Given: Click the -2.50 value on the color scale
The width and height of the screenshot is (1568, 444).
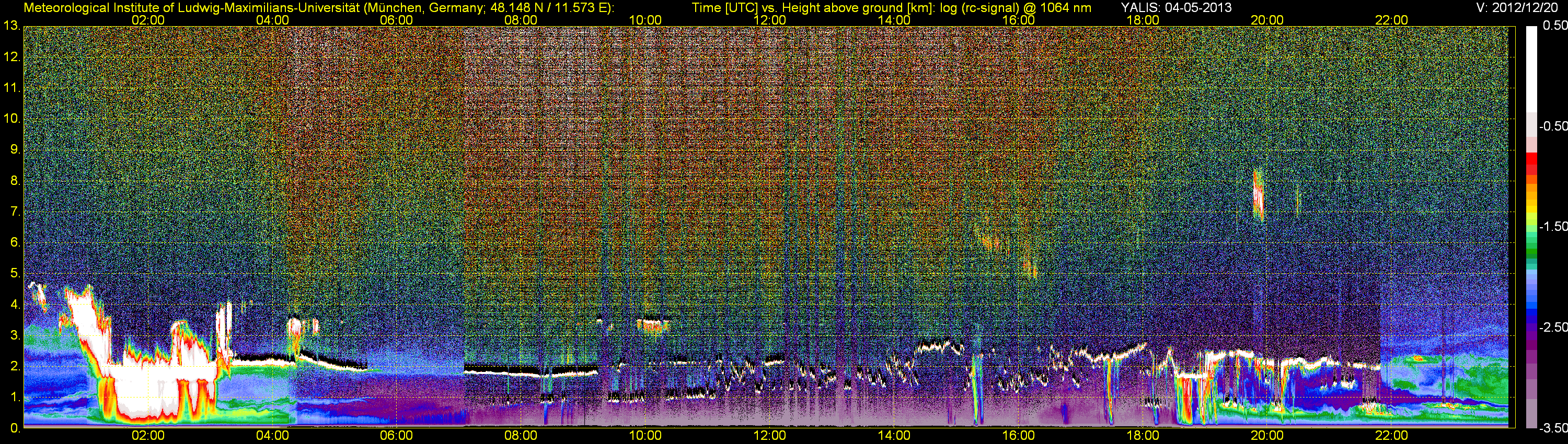Looking at the screenshot, I should coord(1553,327).
